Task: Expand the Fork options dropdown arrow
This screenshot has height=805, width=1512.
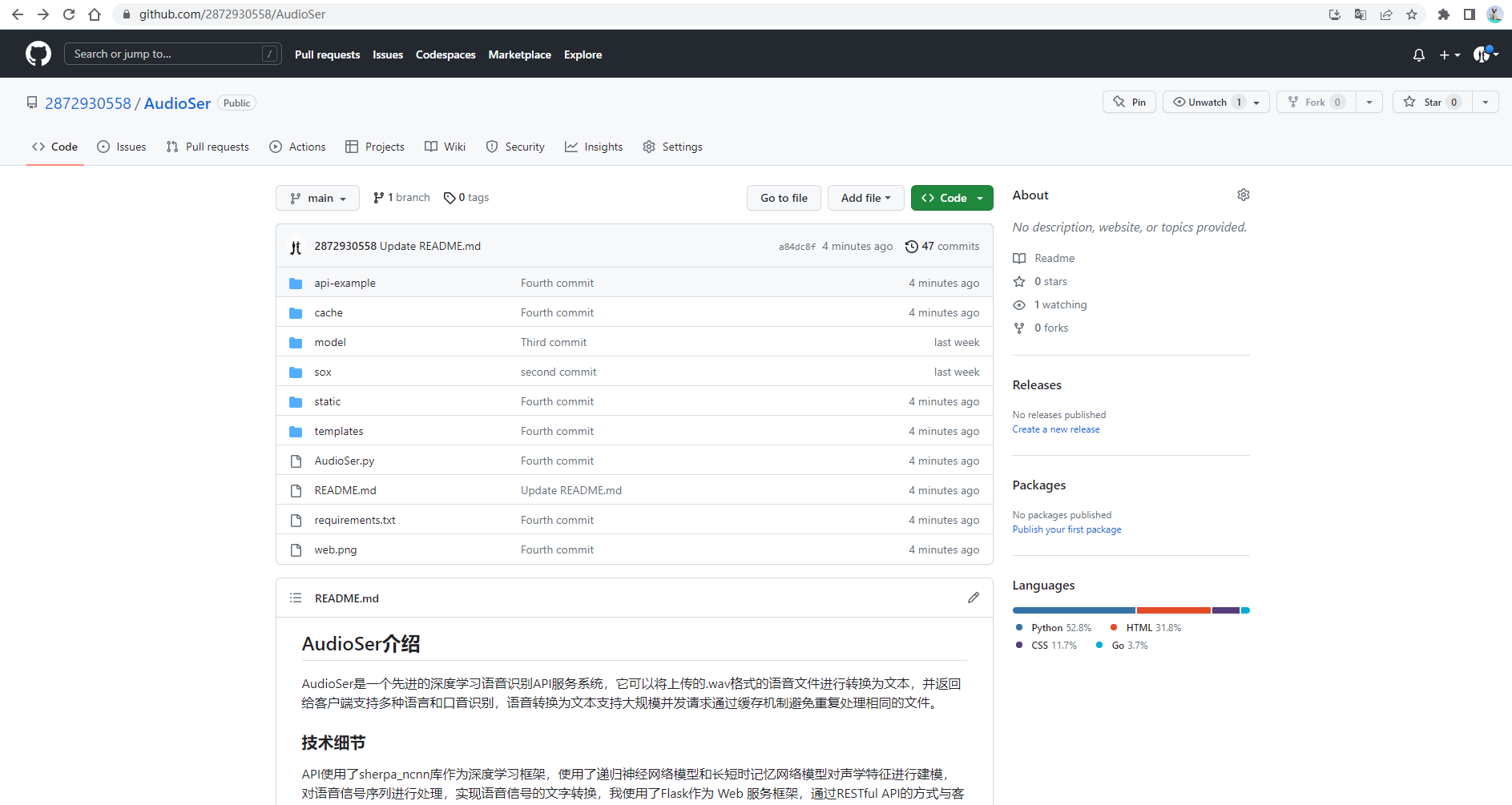Action: pyautogui.click(x=1369, y=102)
